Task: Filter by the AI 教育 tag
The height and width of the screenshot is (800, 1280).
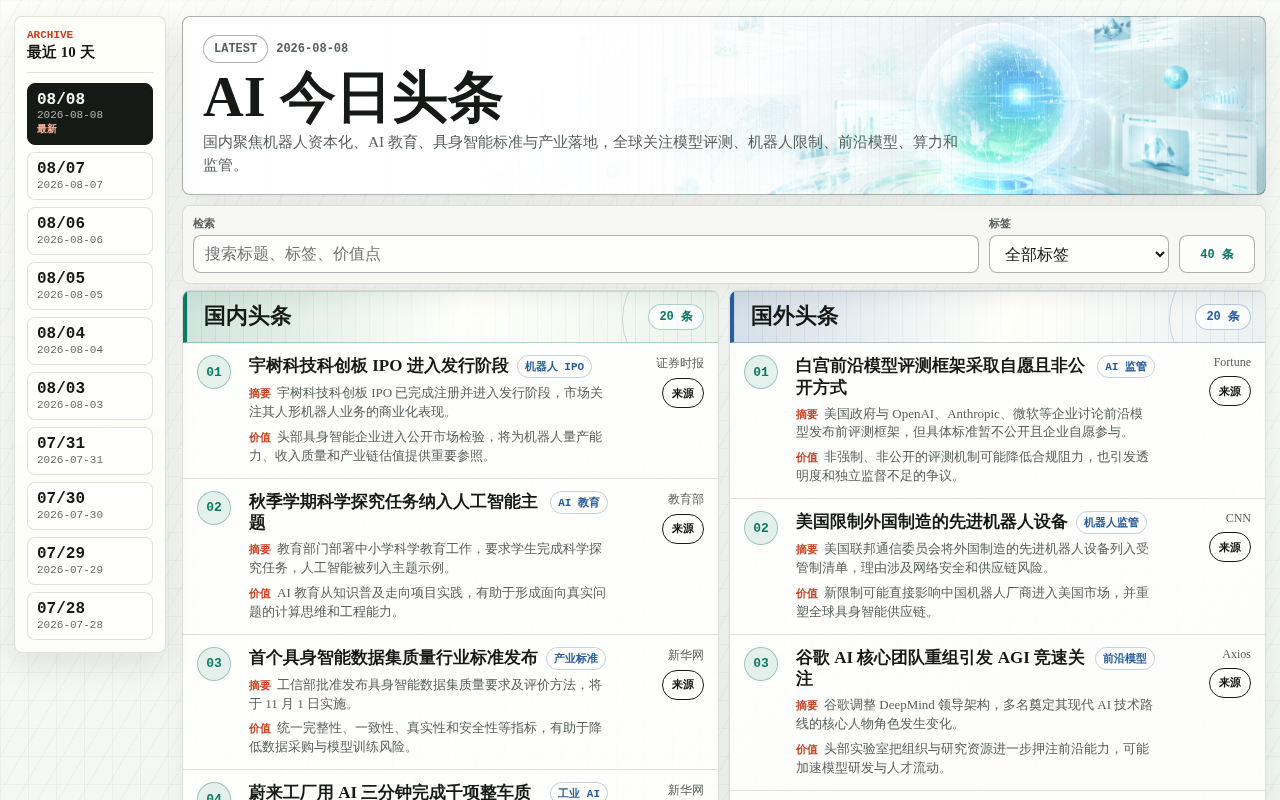Action: 579,503
